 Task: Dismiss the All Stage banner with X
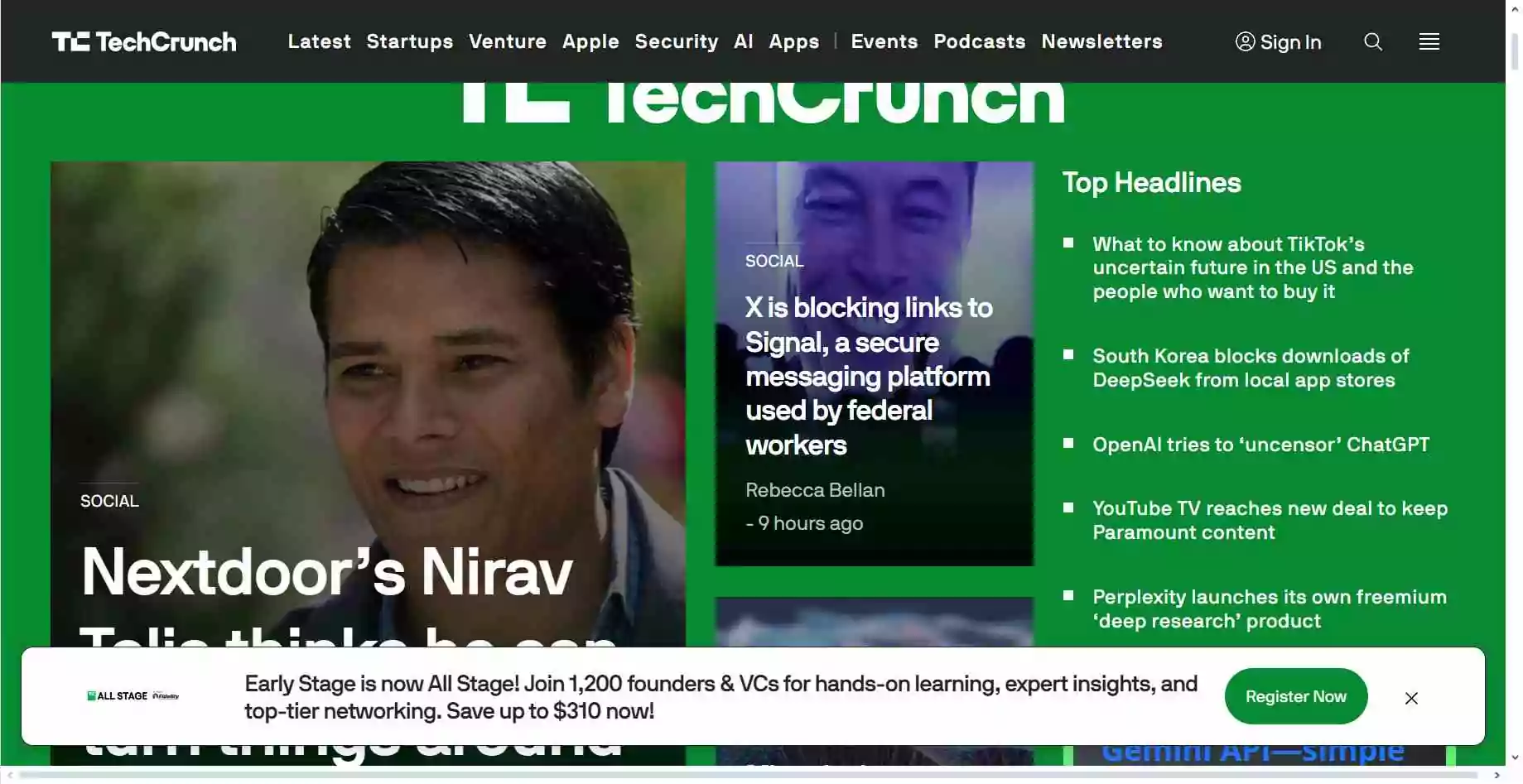[1412, 698]
